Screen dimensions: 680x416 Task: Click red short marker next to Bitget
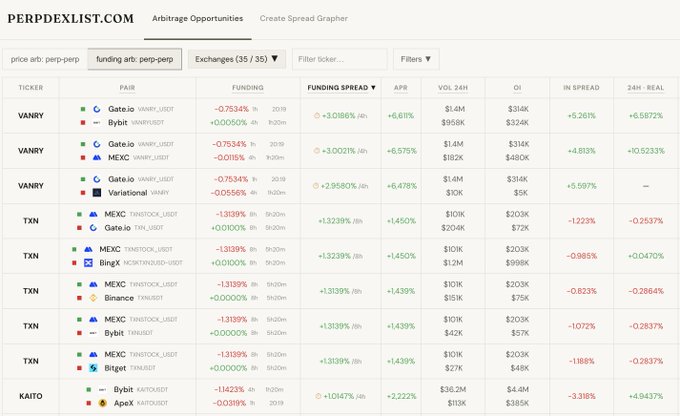(x=79, y=368)
